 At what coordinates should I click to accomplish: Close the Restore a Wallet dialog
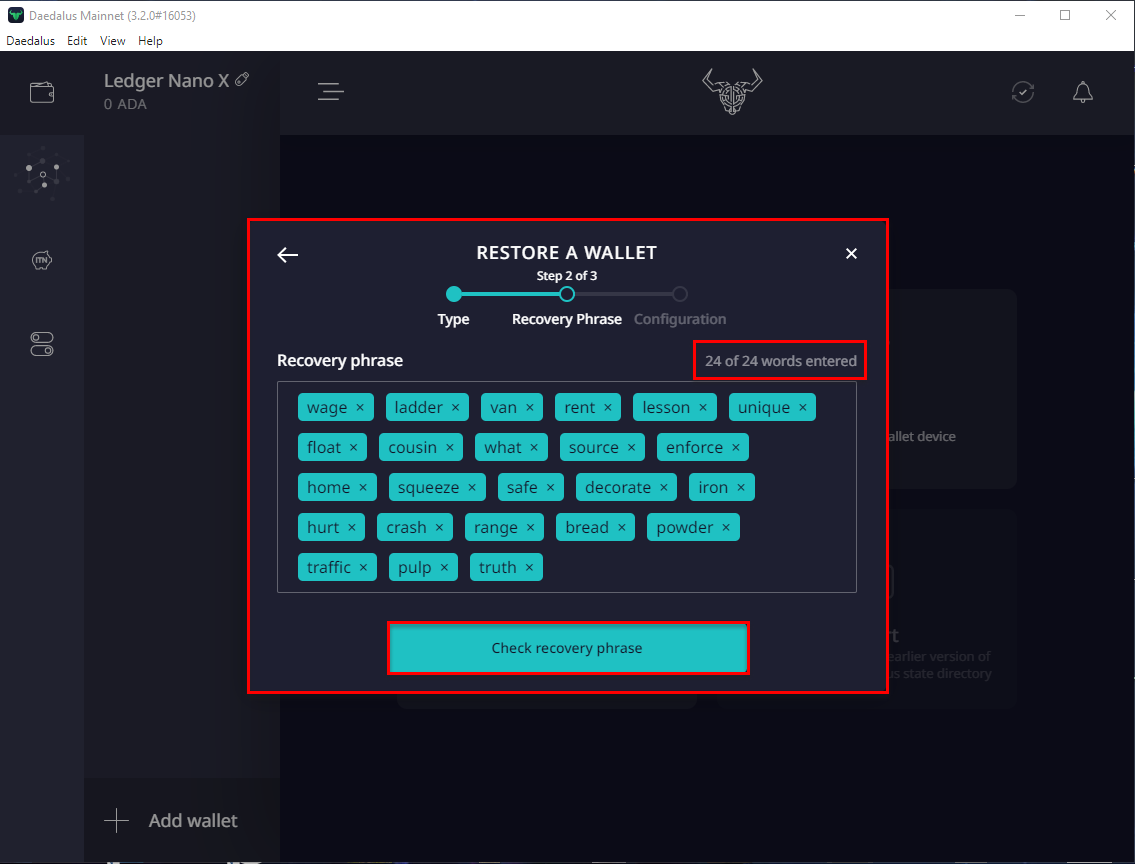[x=851, y=254]
